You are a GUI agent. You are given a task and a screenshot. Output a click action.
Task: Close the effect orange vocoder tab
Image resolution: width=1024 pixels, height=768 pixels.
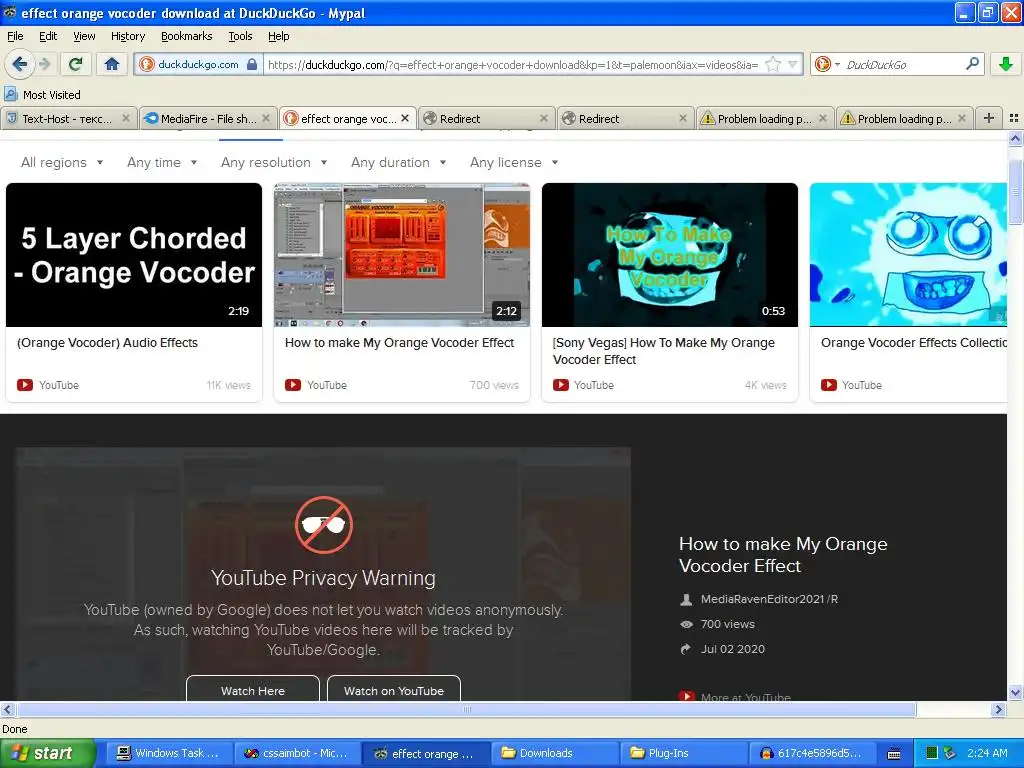tap(405, 118)
